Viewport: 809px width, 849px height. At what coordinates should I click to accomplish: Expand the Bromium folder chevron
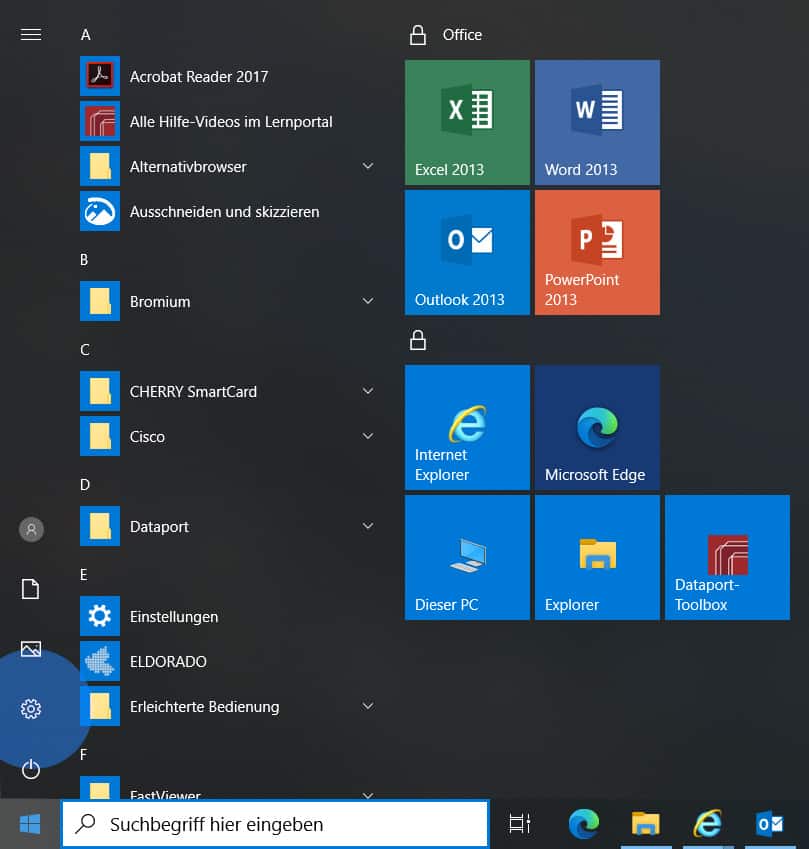click(x=368, y=301)
